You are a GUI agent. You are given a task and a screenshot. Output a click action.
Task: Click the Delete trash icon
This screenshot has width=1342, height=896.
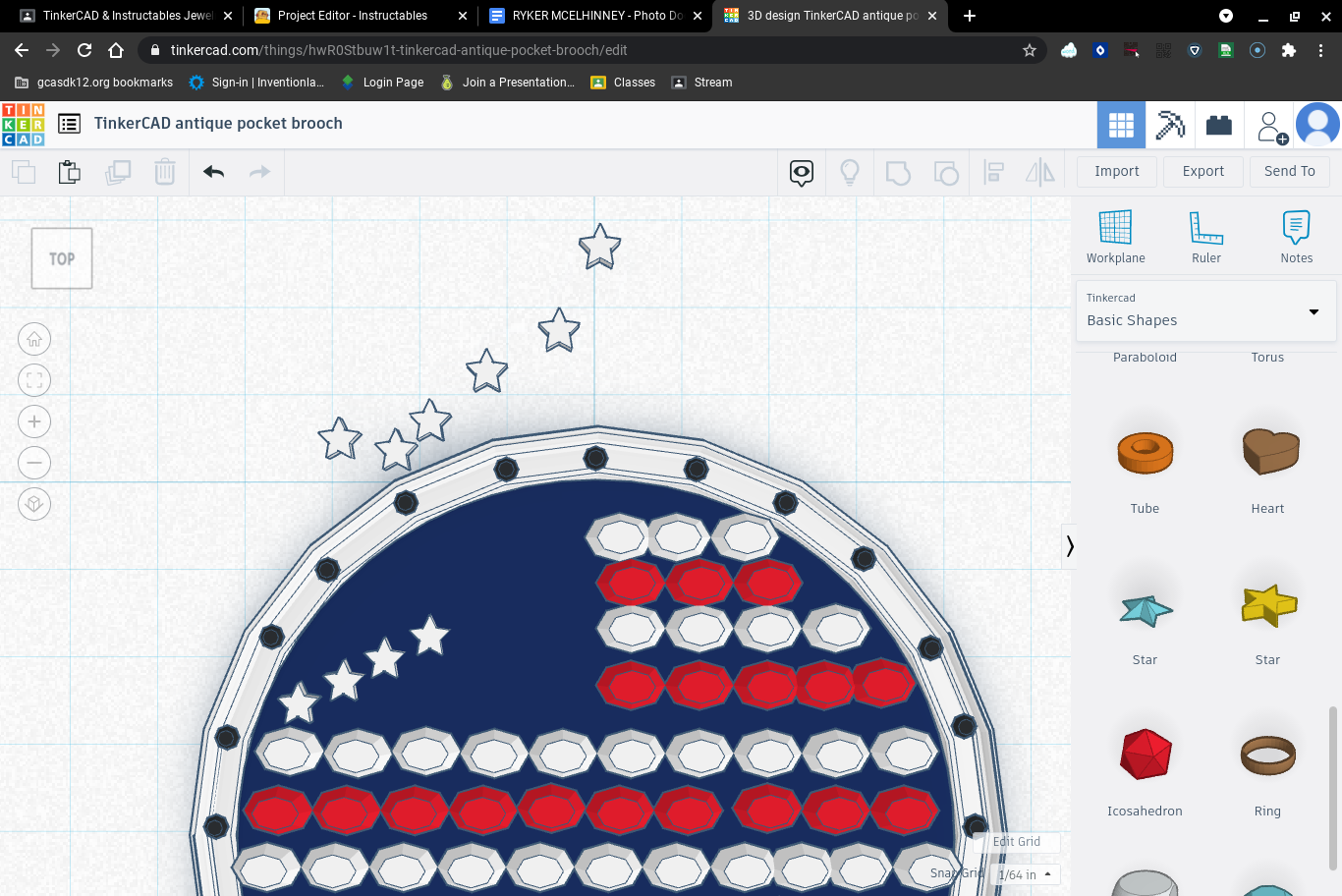click(165, 172)
